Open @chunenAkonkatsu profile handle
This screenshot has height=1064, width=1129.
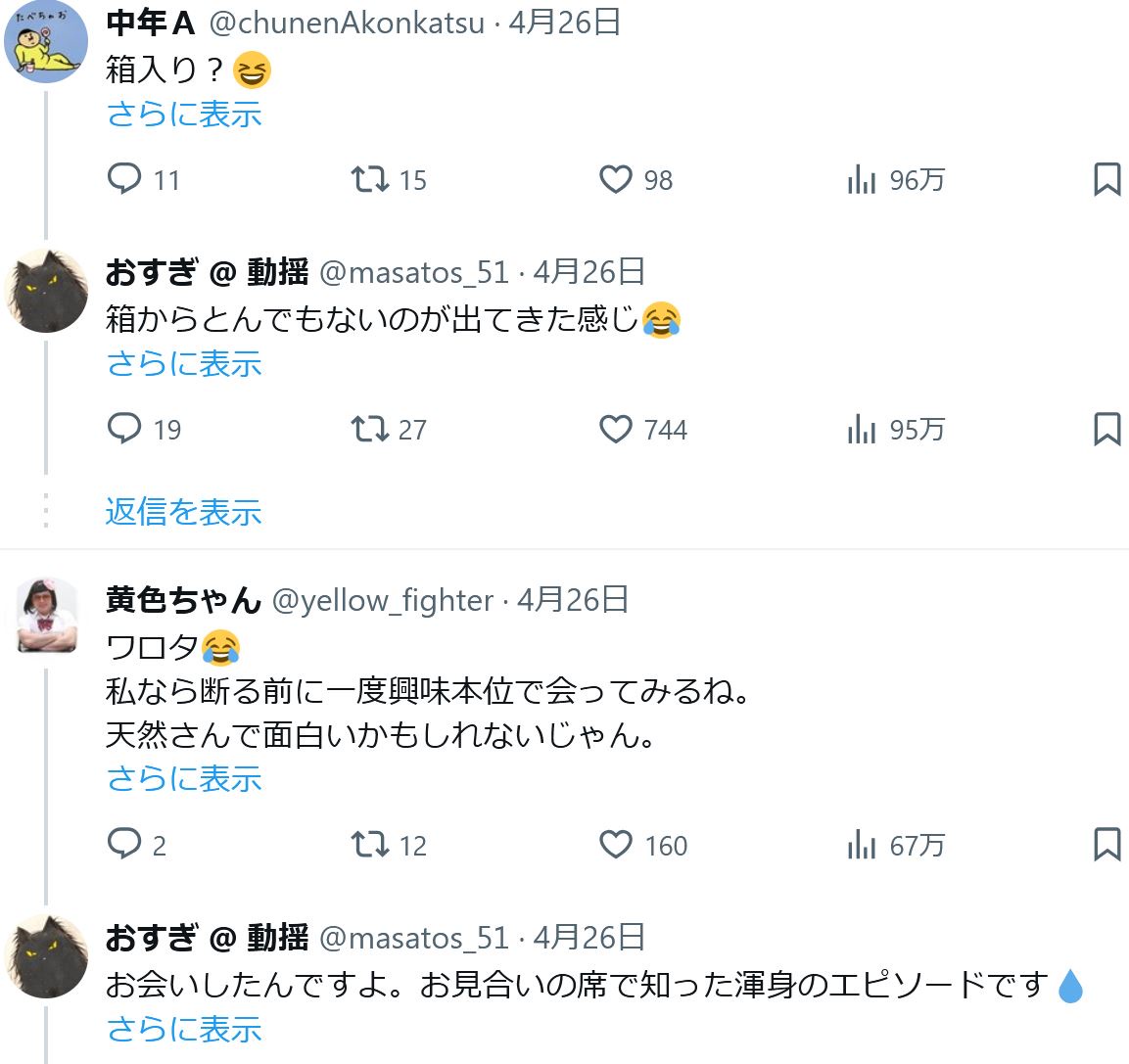coord(348,23)
